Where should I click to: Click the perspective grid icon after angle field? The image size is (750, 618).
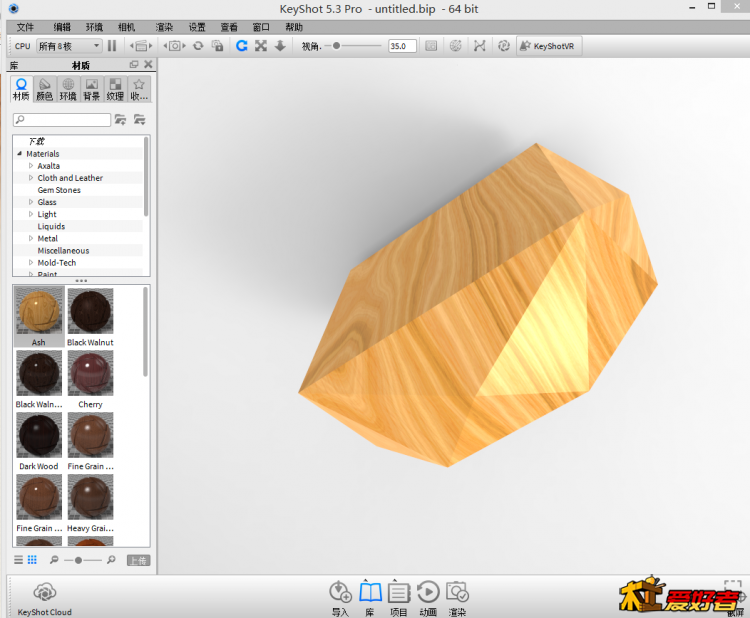[x=431, y=46]
